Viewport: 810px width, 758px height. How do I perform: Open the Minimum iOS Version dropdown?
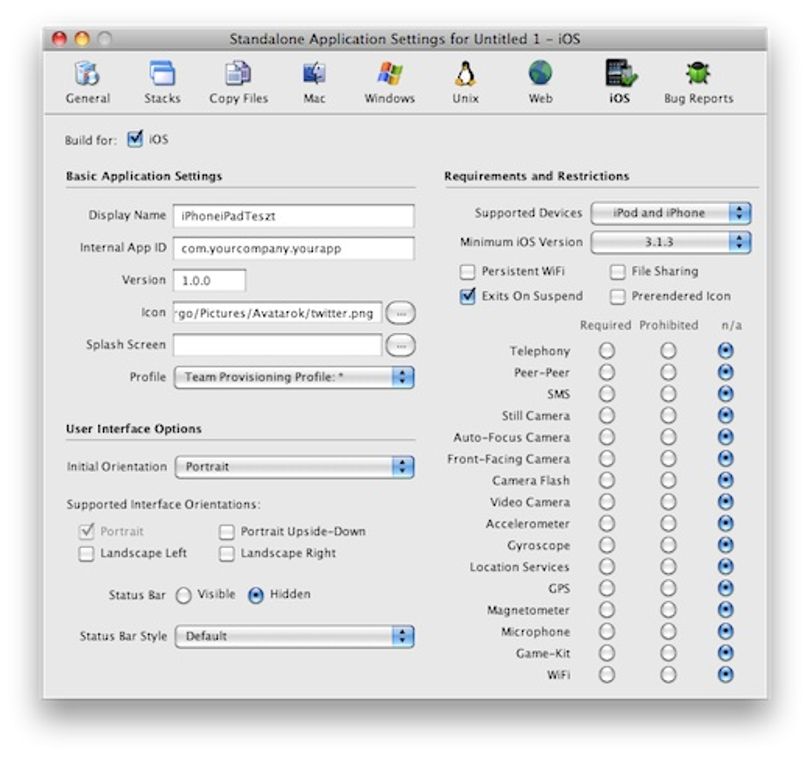(x=671, y=242)
